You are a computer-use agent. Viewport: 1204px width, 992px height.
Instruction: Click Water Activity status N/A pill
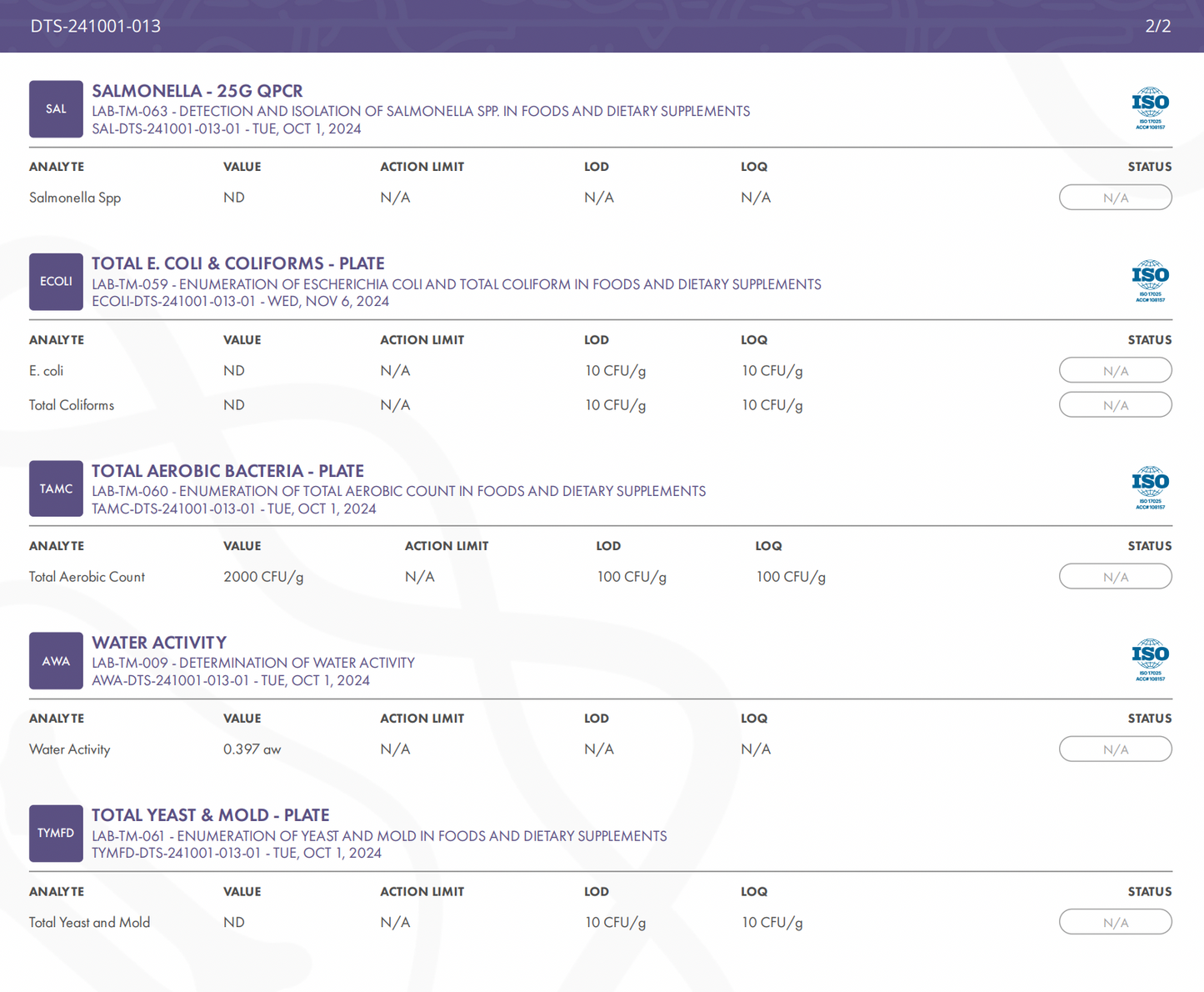coord(1115,749)
